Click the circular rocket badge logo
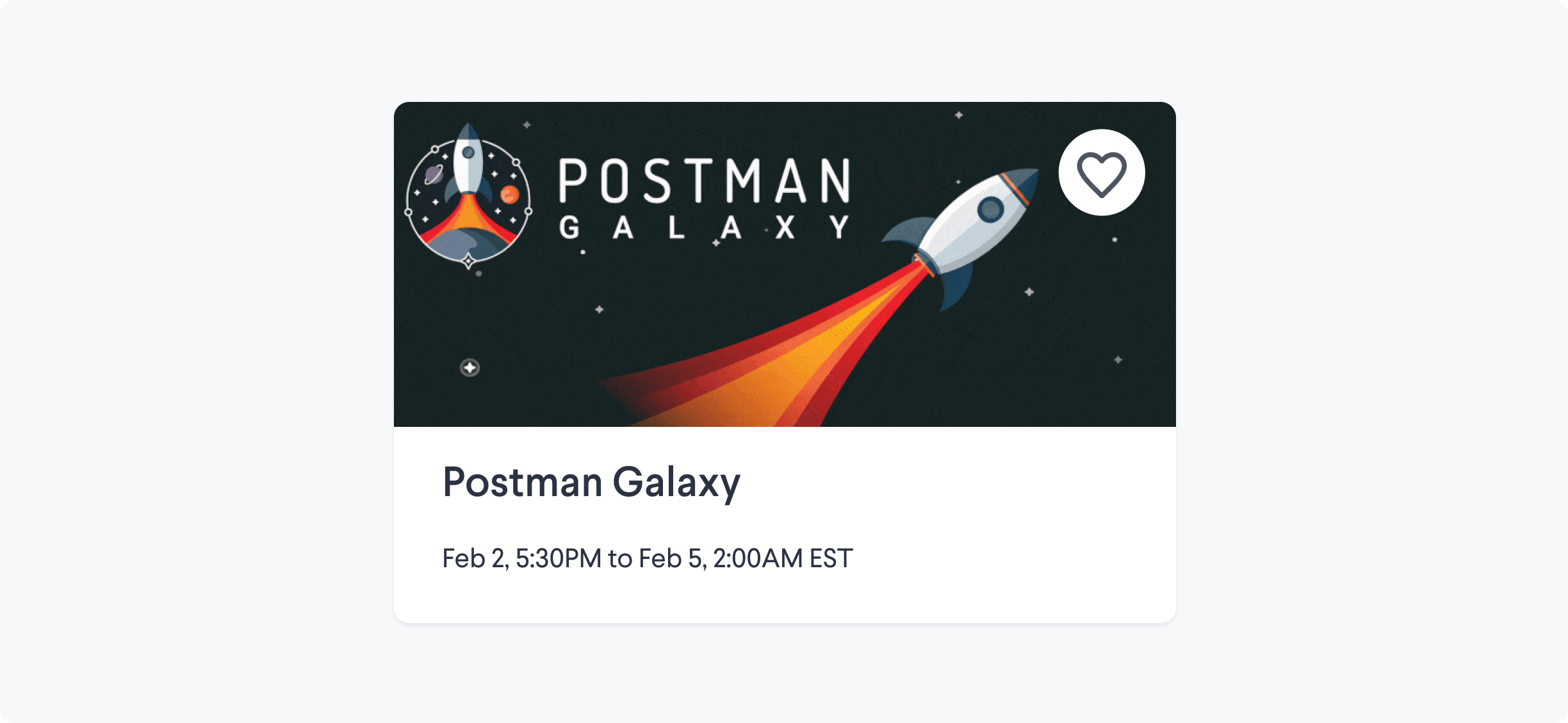Viewport: 1568px width, 723px height. pyautogui.click(x=468, y=197)
